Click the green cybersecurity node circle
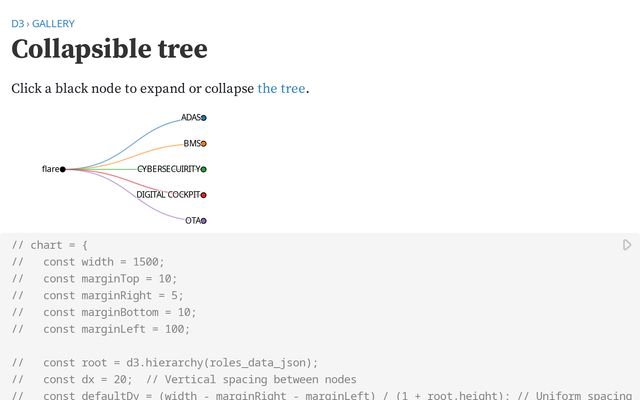640x400 pixels. click(x=204, y=169)
